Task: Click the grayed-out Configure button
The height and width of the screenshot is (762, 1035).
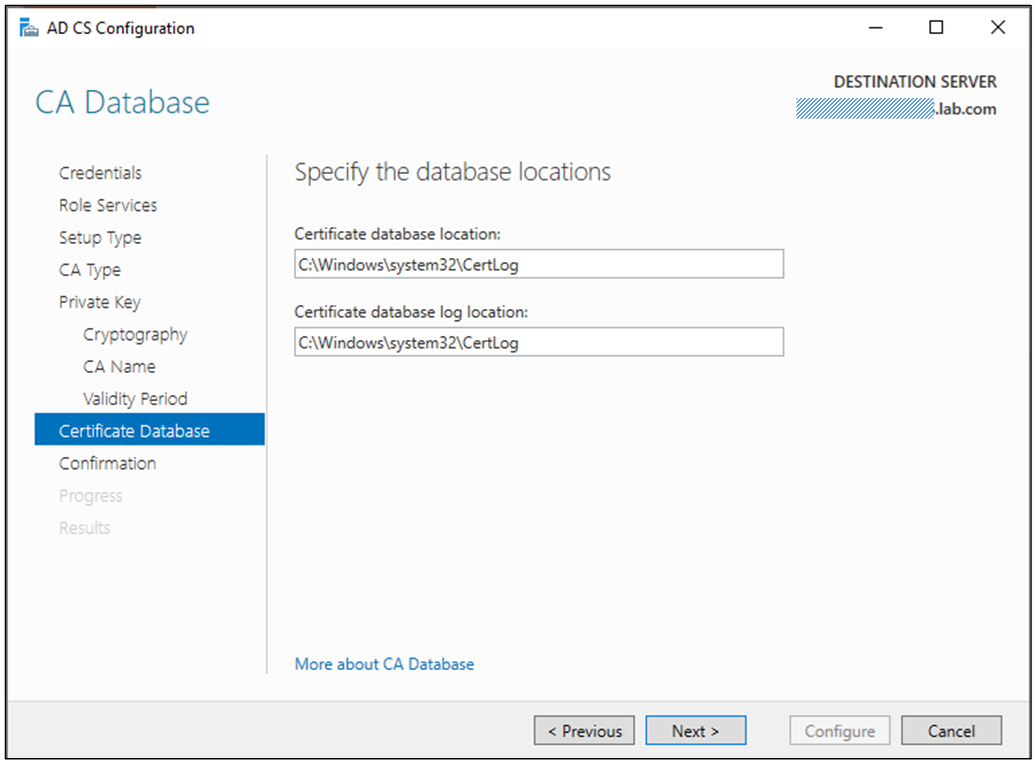Action: [839, 730]
